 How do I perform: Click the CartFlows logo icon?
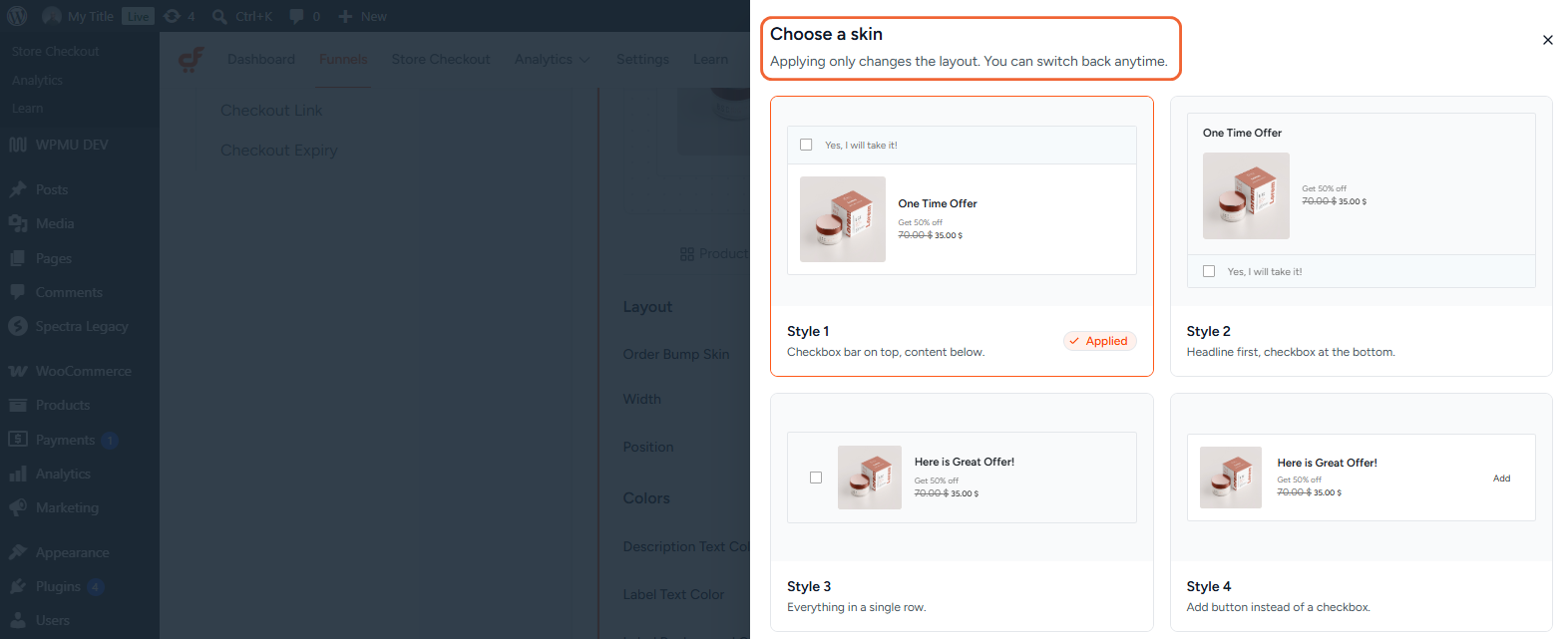191,60
